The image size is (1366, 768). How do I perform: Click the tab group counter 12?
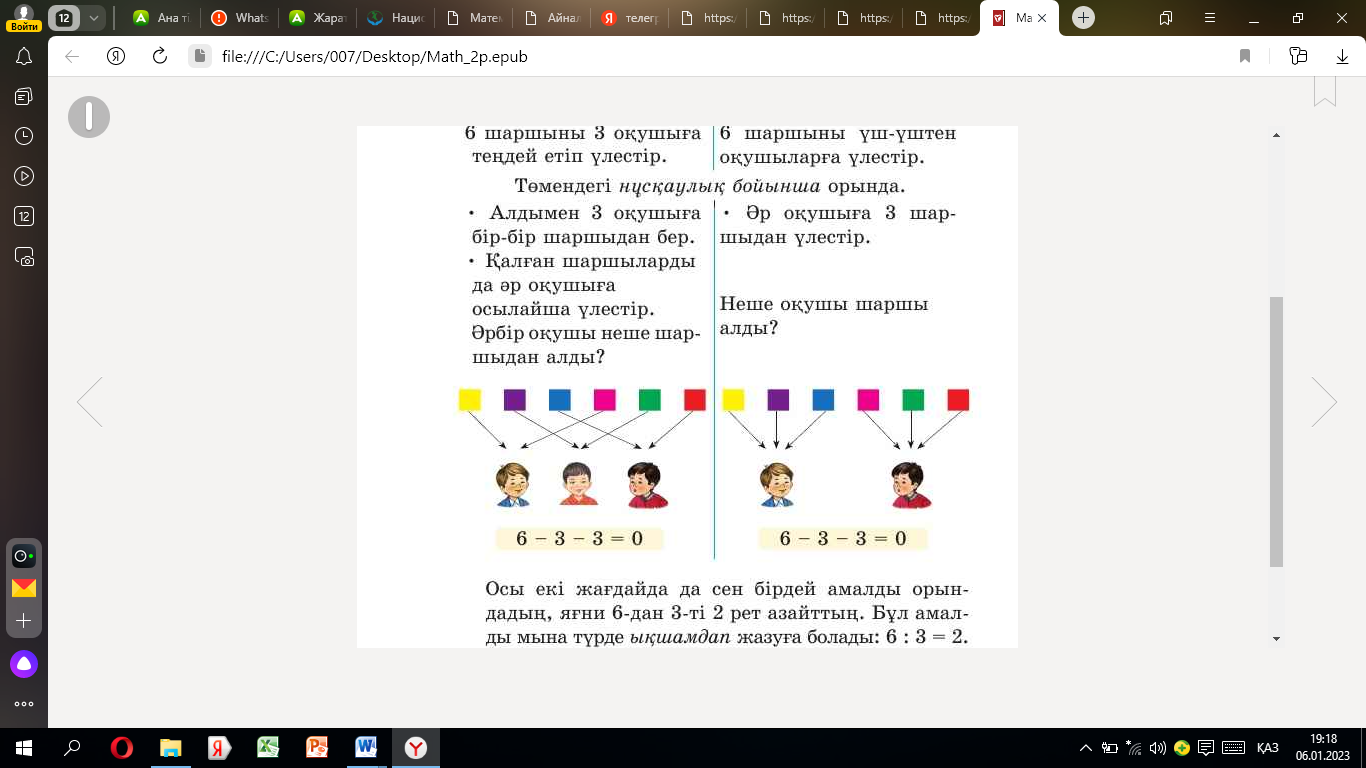click(64, 18)
